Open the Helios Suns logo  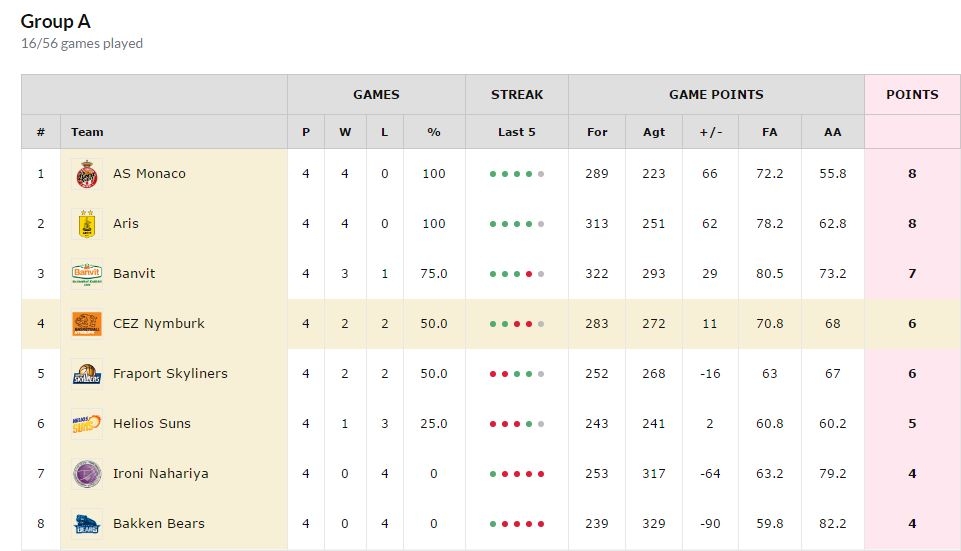coord(86,424)
